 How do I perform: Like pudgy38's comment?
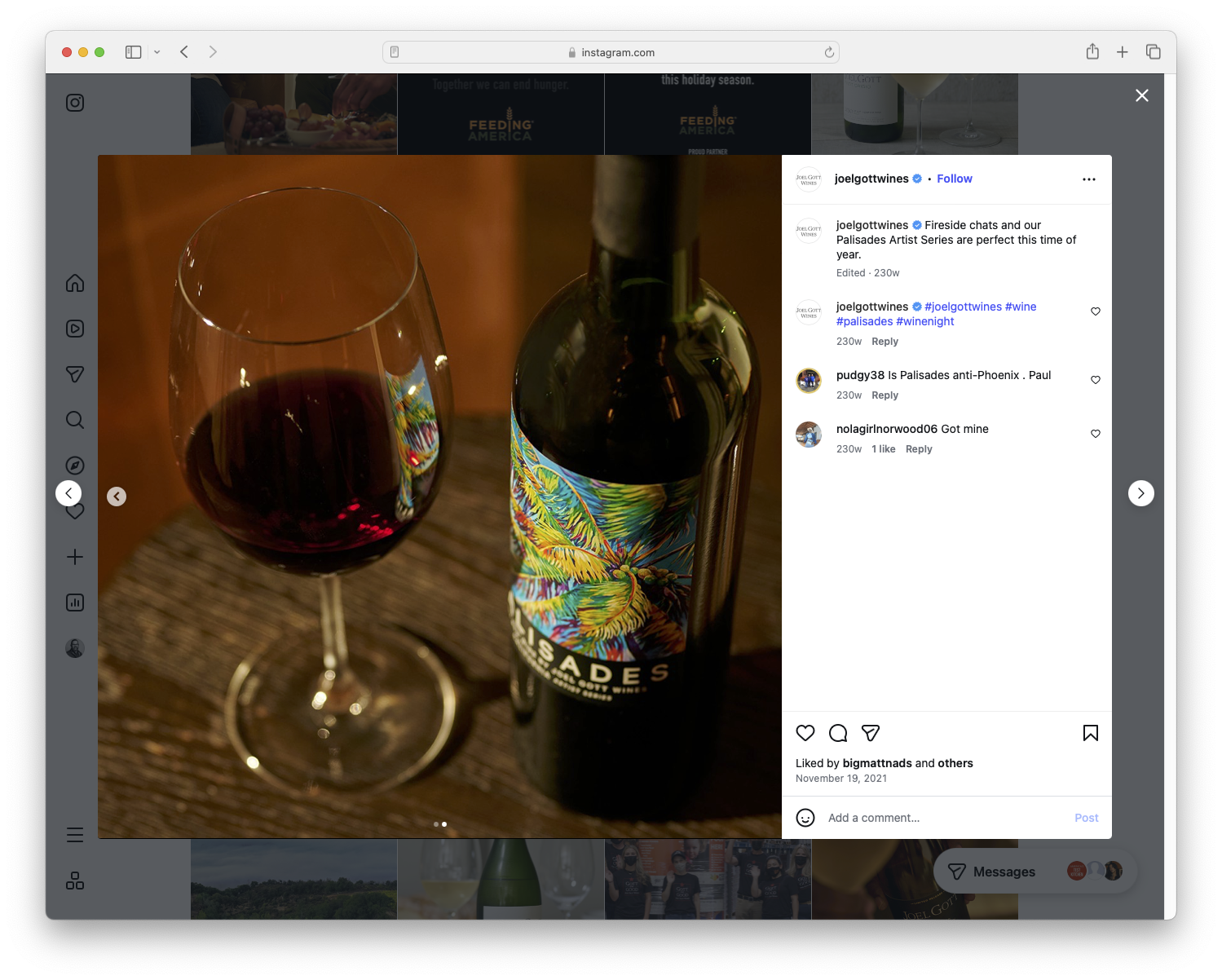tap(1096, 380)
